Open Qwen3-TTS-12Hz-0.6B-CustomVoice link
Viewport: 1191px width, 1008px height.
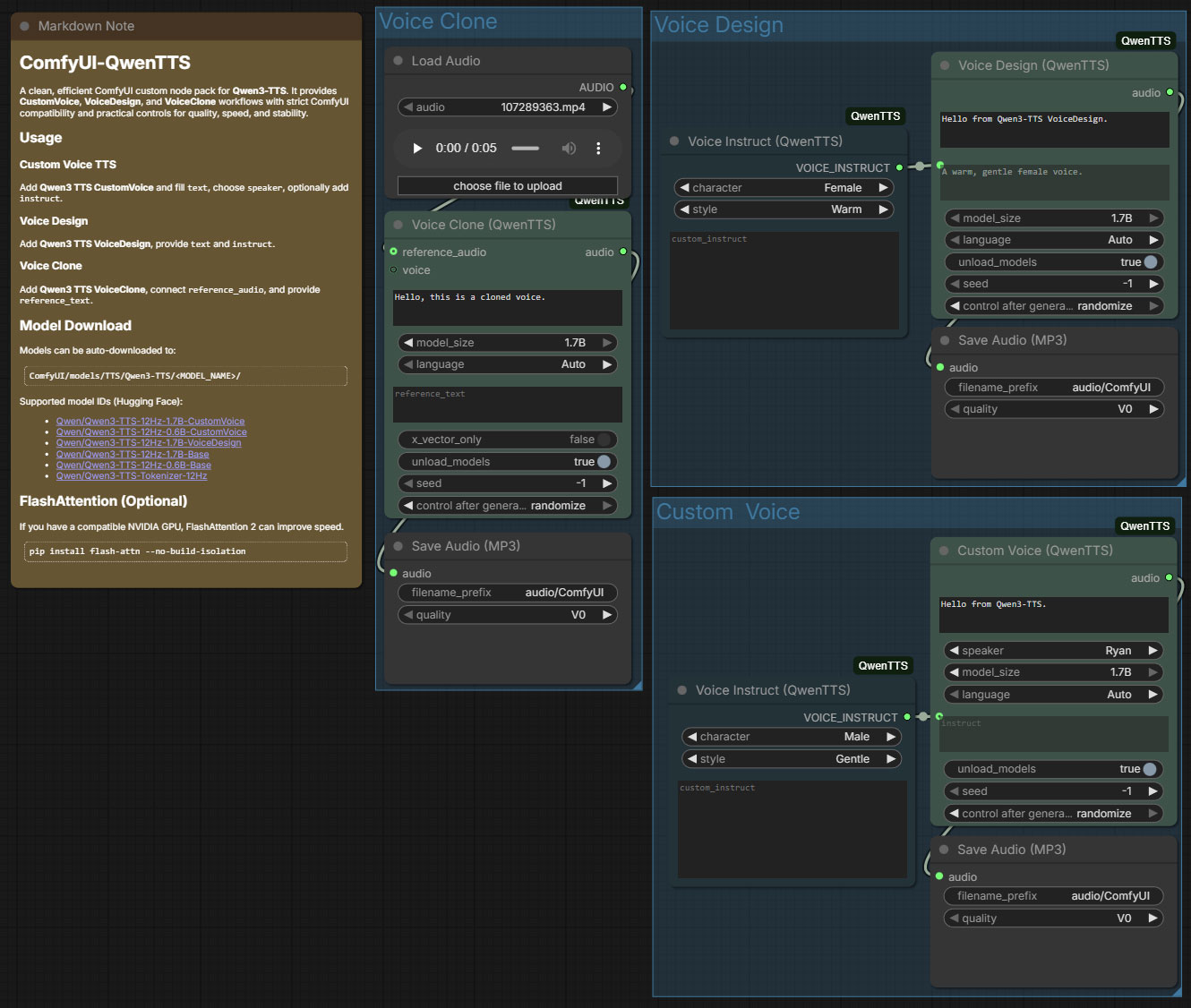click(x=151, y=432)
